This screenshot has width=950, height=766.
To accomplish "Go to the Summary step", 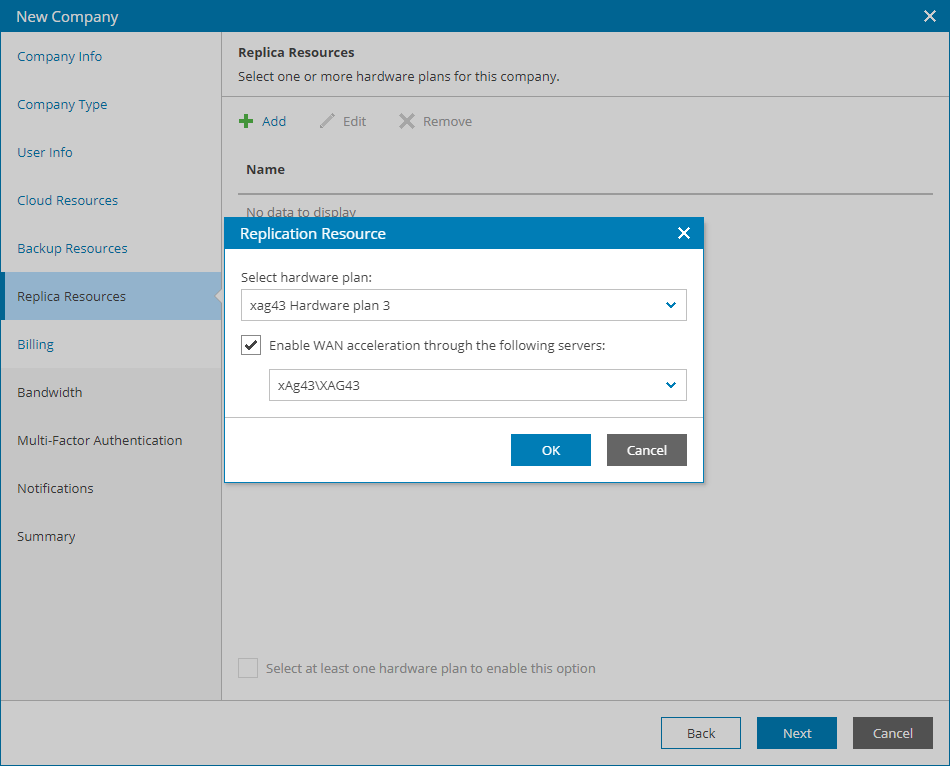I will pos(46,536).
